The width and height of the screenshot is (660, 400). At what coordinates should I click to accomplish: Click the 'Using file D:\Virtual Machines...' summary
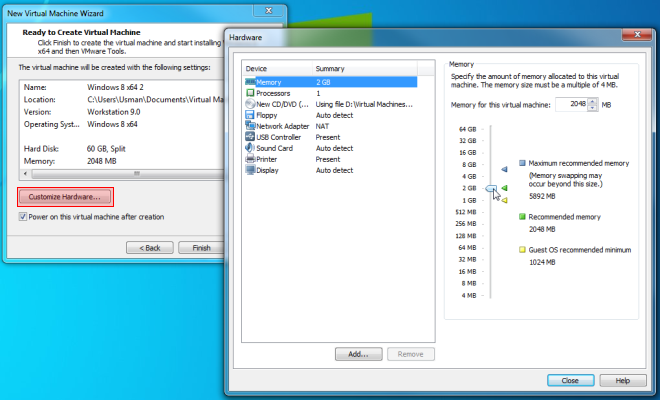coord(365,104)
